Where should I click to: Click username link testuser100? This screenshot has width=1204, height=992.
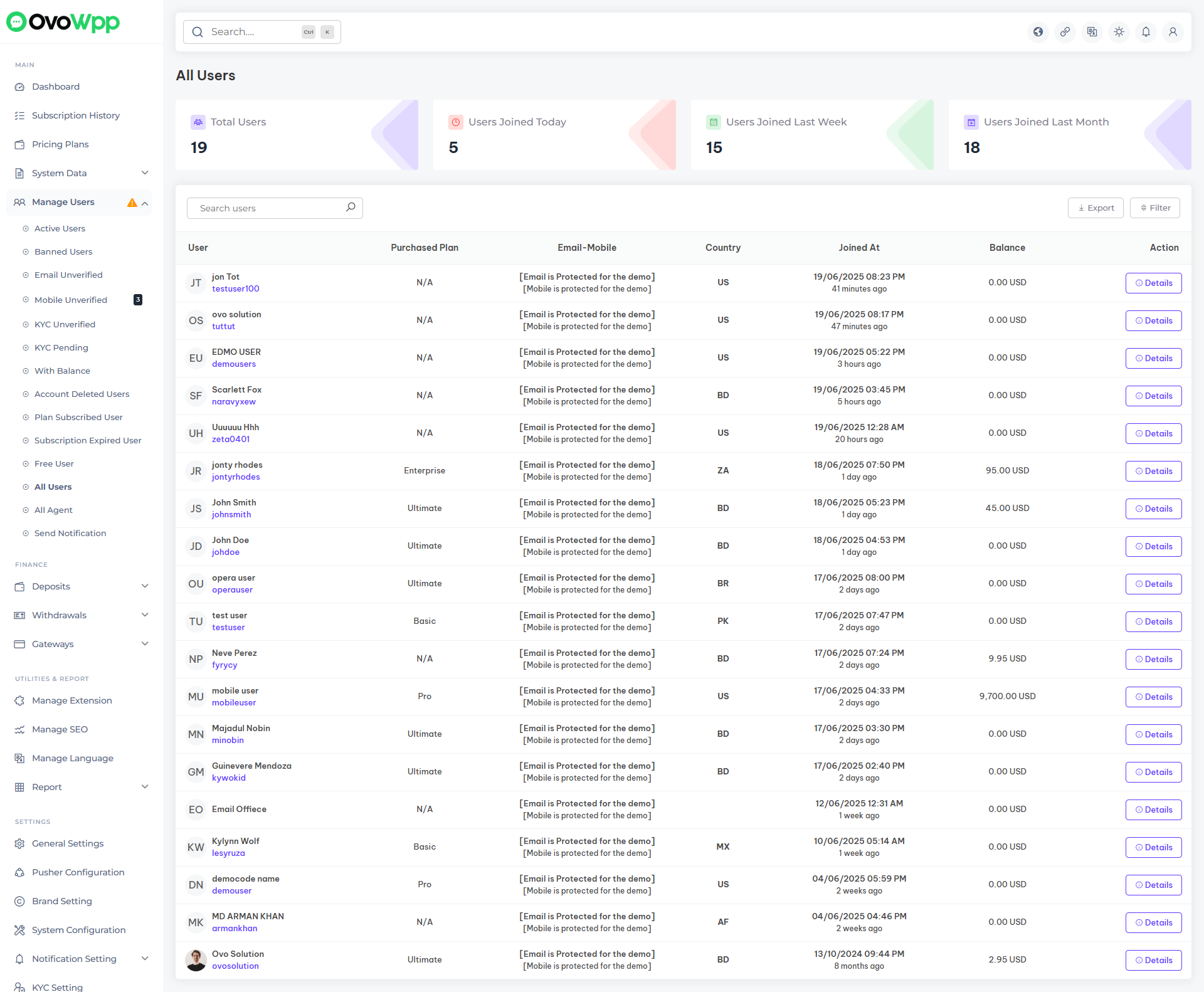click(x=235, y=289)
